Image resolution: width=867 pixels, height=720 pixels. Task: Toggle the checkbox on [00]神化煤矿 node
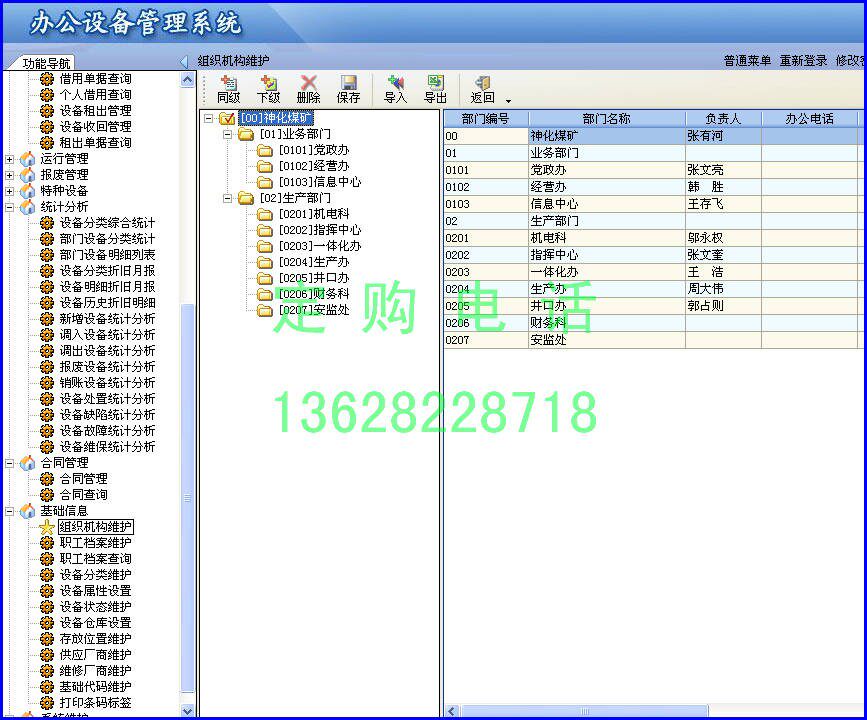(x=227, y=118)
